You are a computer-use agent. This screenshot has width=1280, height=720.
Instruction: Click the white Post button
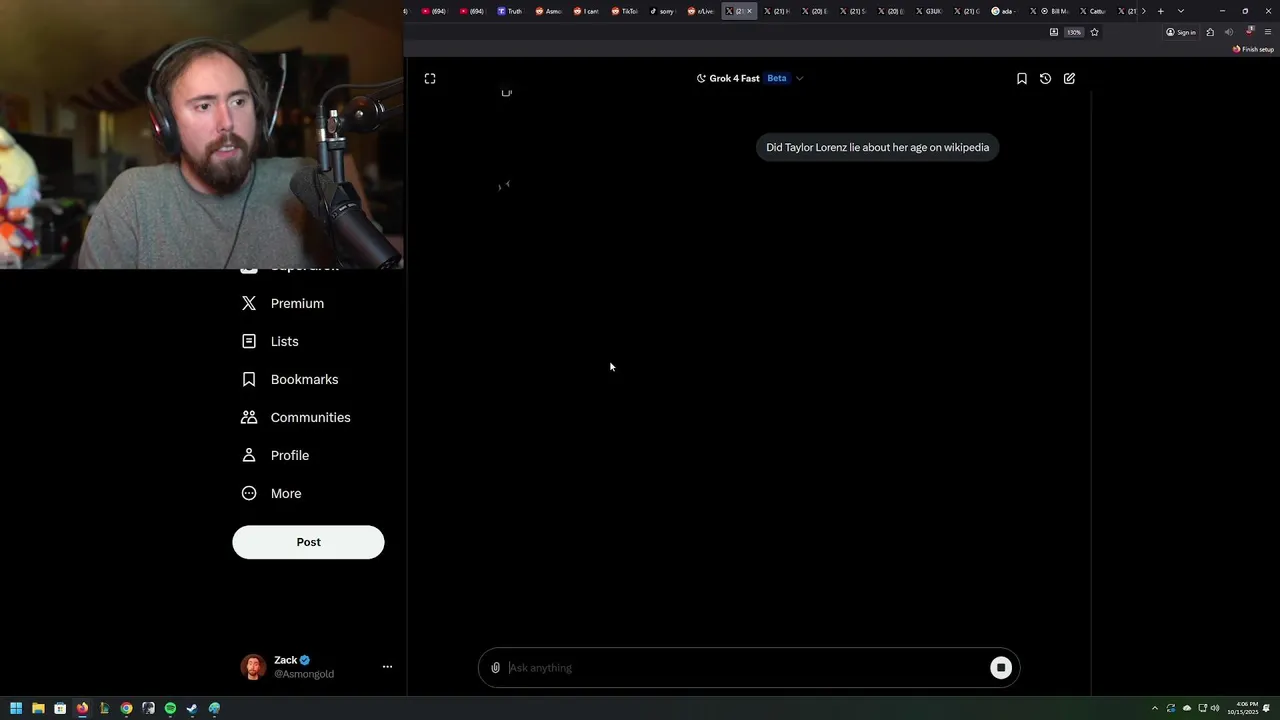308,542
